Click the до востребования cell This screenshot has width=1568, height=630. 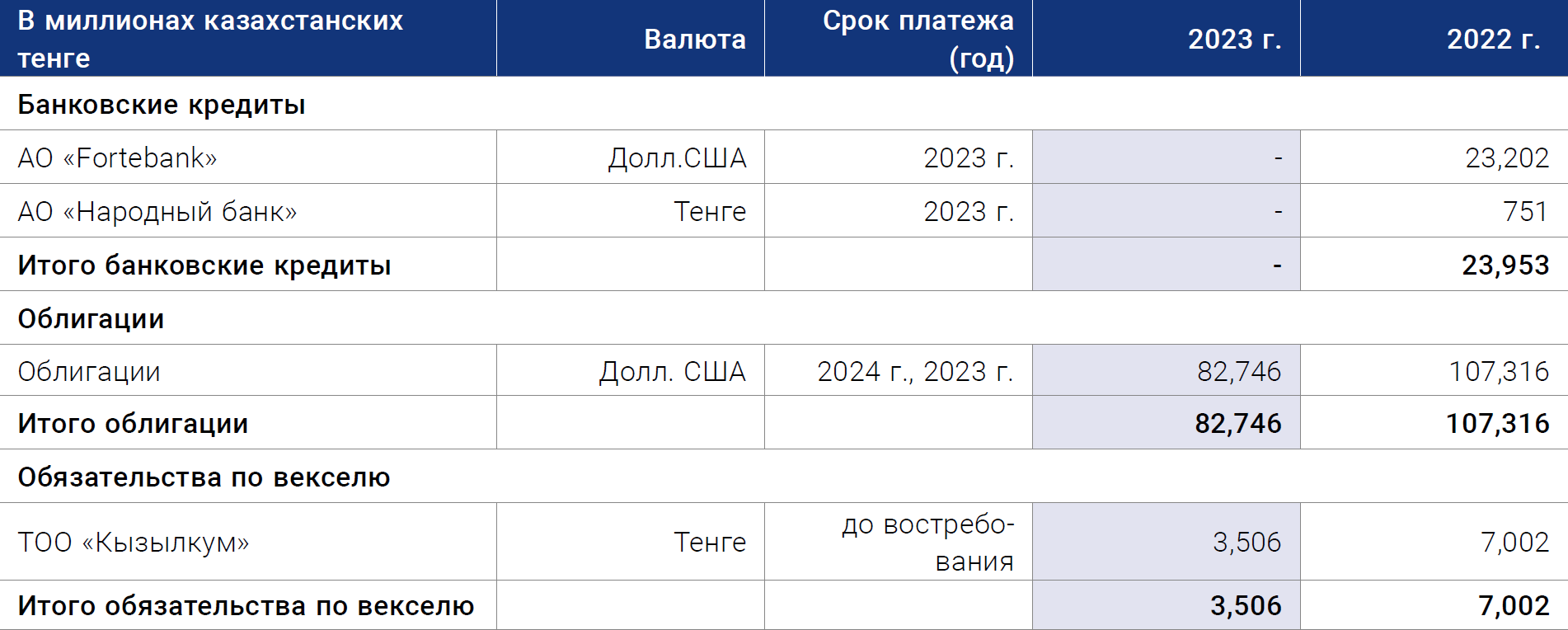click(927, 542)
